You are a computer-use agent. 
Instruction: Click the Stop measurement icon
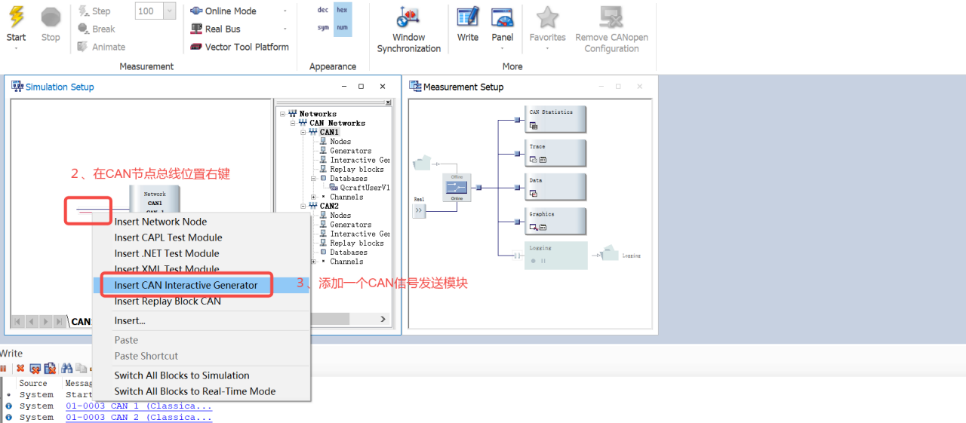51,17
